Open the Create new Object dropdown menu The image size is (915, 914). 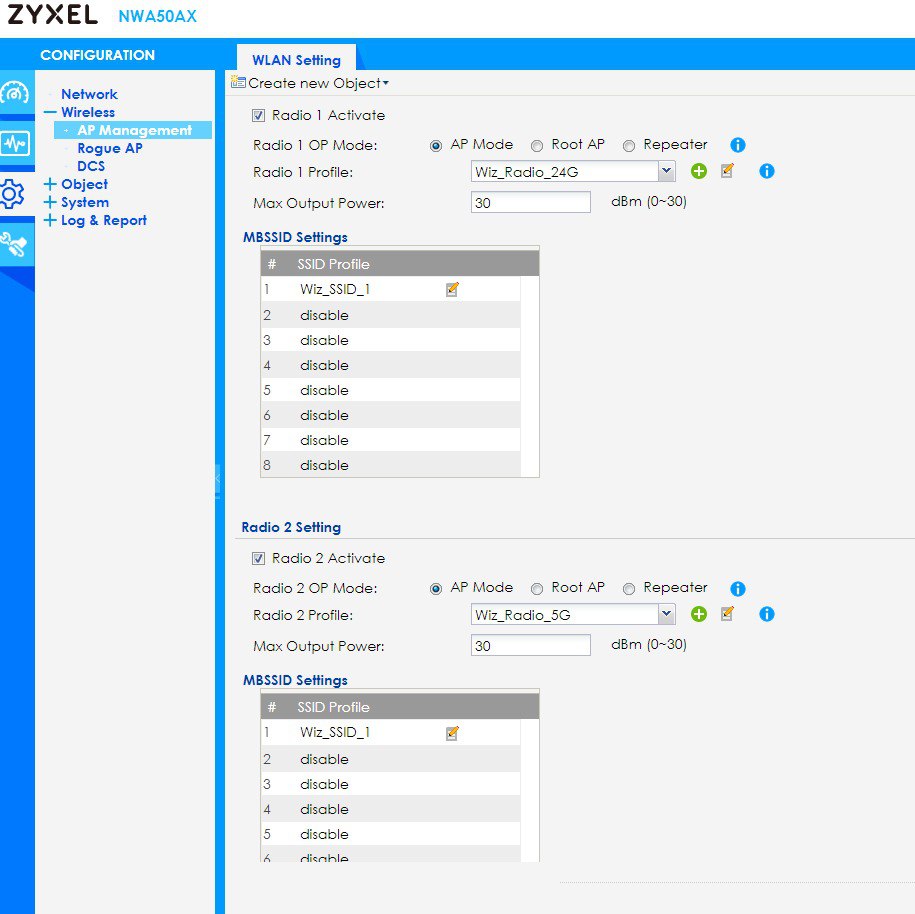[318, 83]
